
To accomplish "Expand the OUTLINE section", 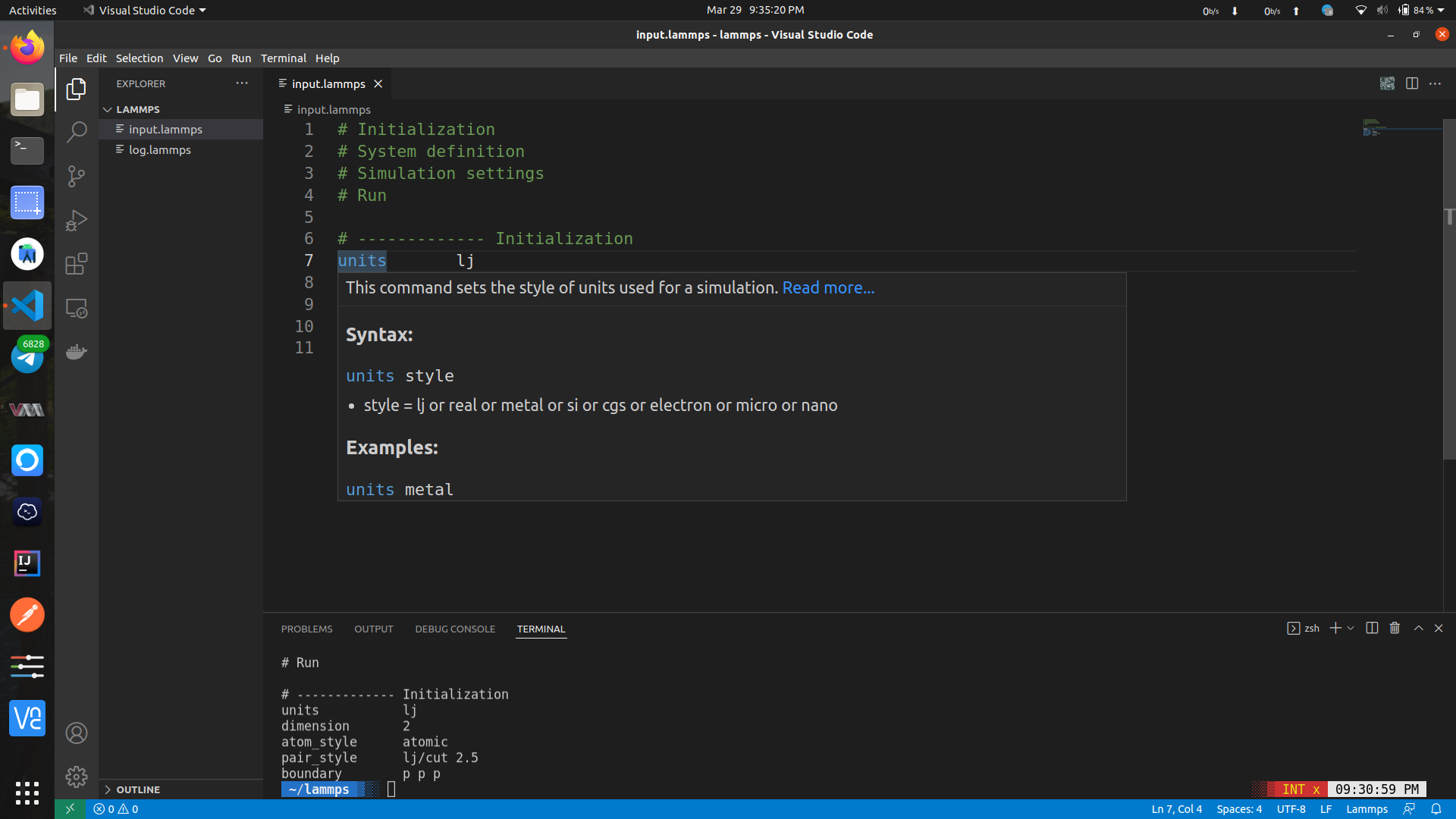I will 181,789.
